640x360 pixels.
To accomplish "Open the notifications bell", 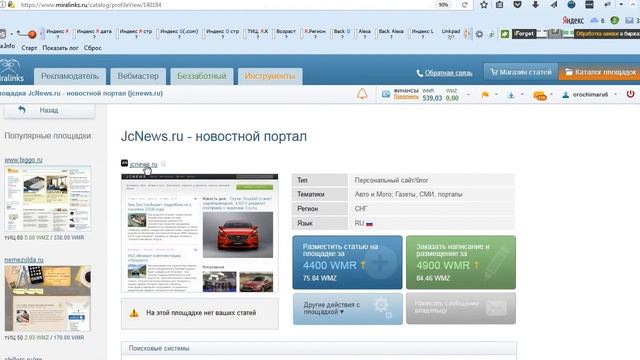I will [x=362, y=94].
